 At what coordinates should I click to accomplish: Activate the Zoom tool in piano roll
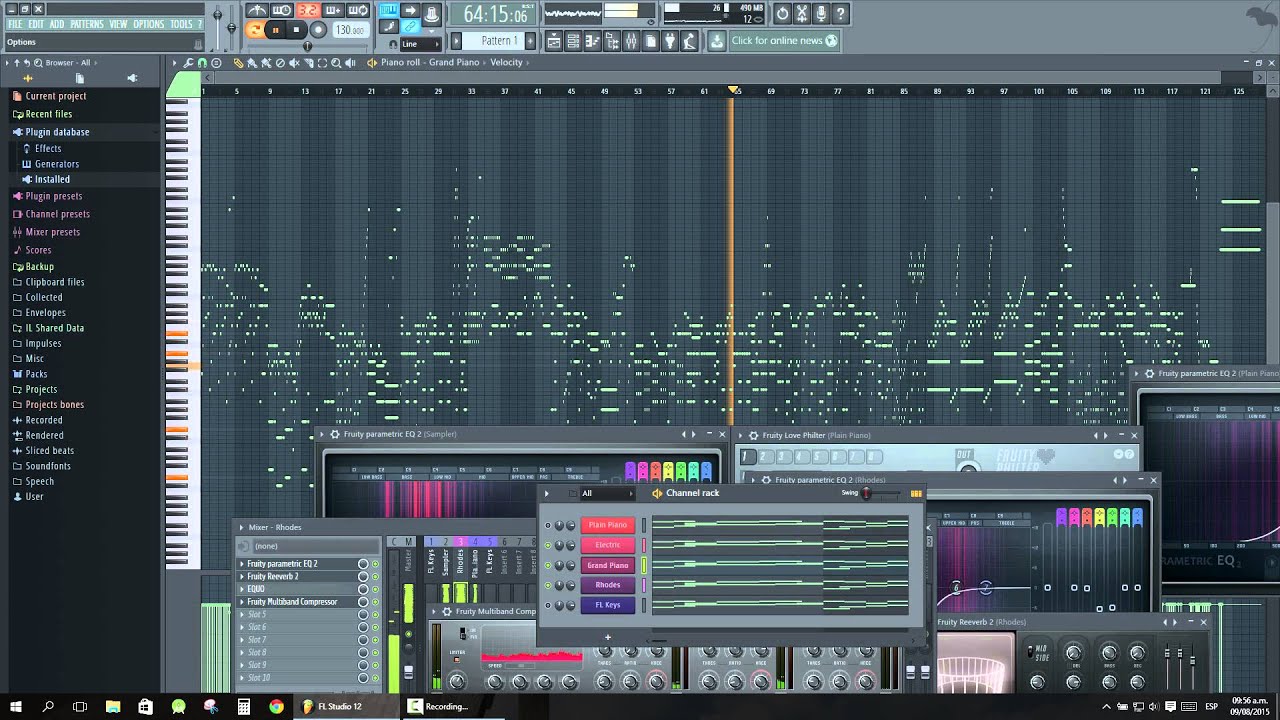point(336,63)
